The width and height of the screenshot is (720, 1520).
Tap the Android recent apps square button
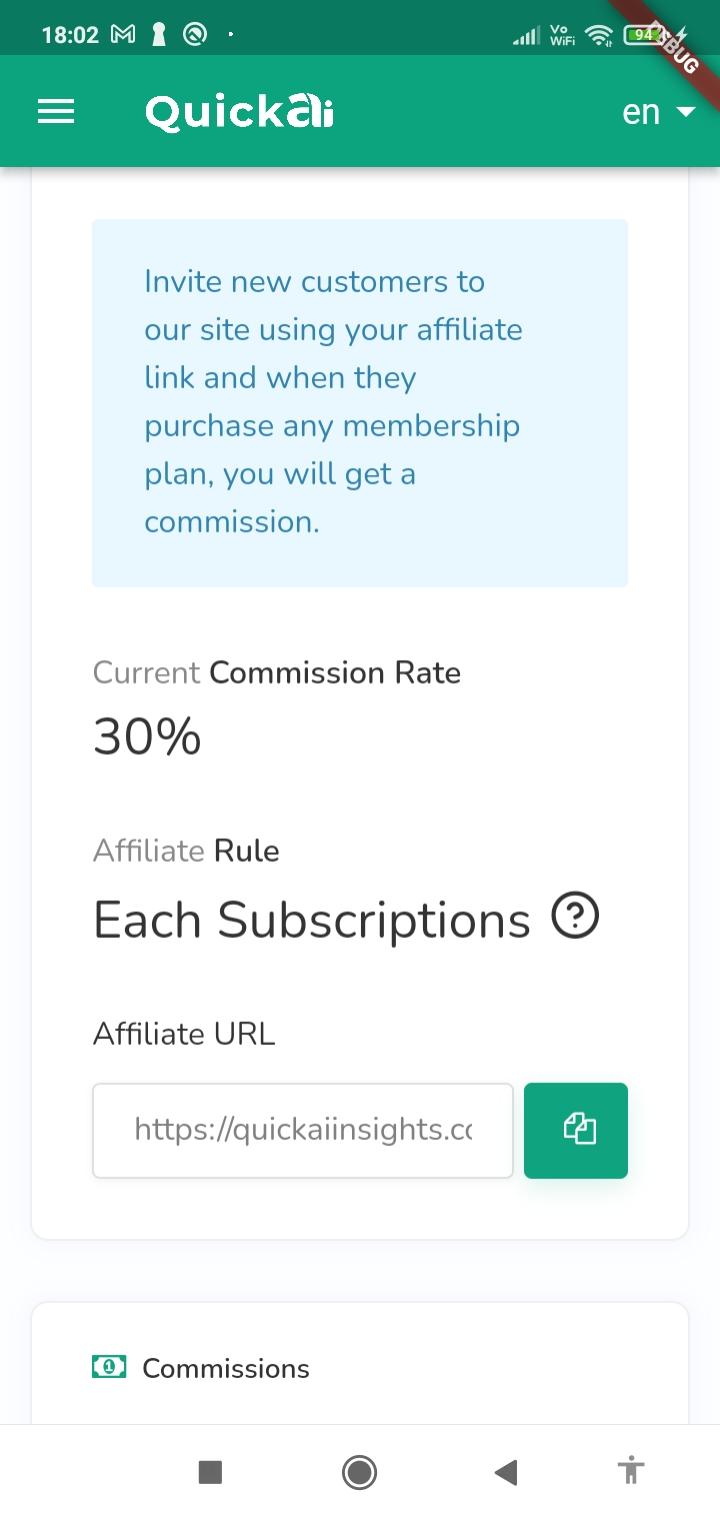click(x=210, y=1471)
